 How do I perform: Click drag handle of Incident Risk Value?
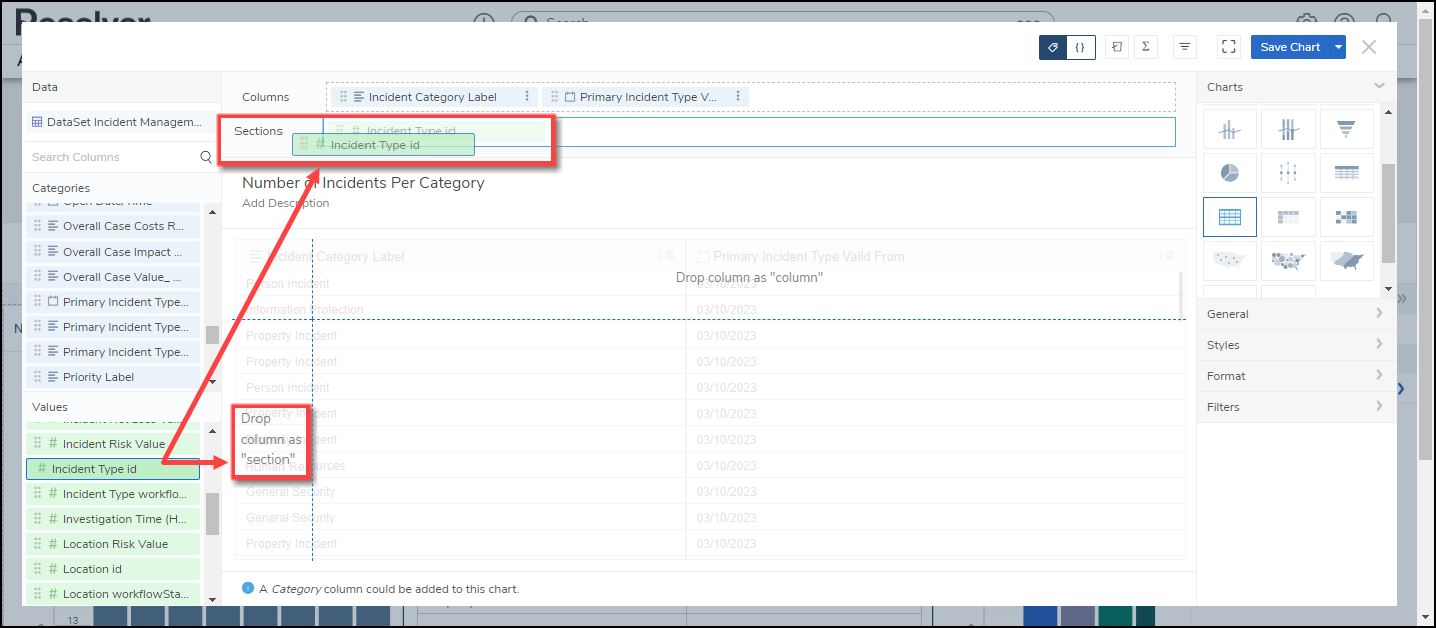pos(38,444)
